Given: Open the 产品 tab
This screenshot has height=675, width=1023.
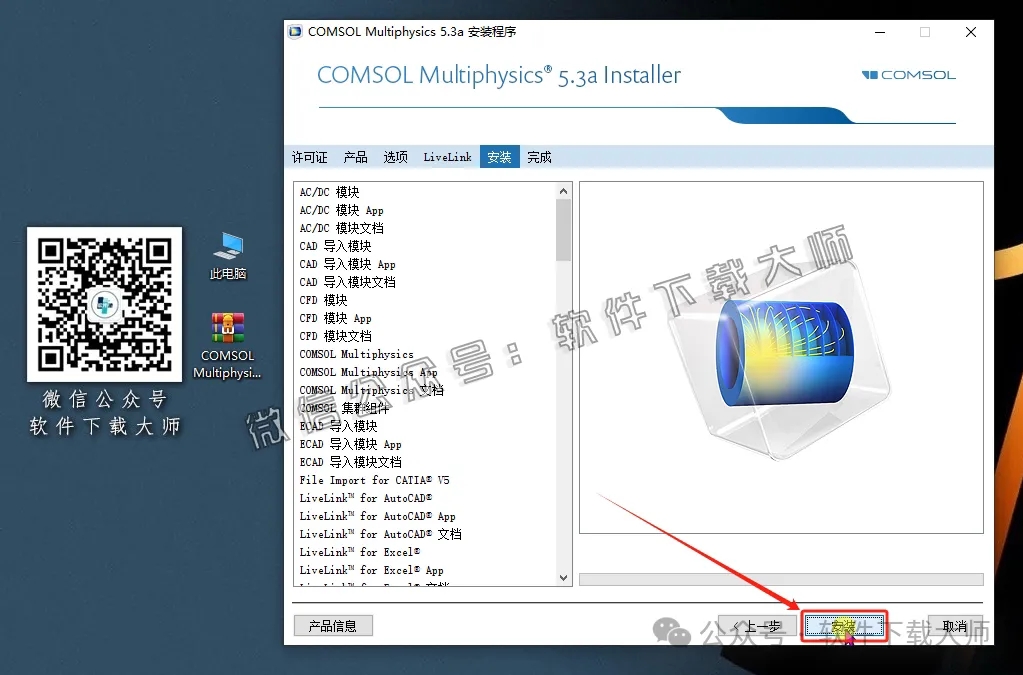Looking at the screenshot, I should [x=355, y=156].
